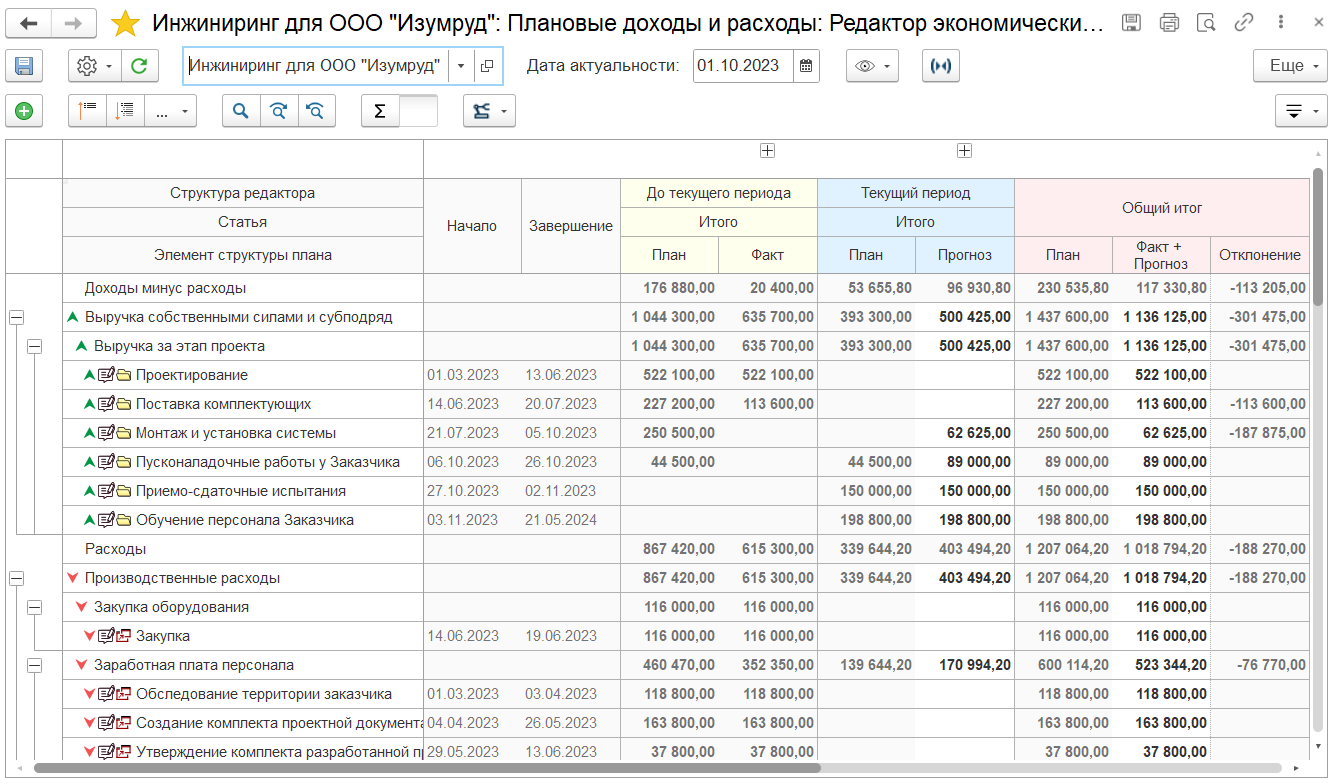The height and width of the screenshot is (783, 1335).
Task: Click the copy link chain icon
Action: [1244, 23]
